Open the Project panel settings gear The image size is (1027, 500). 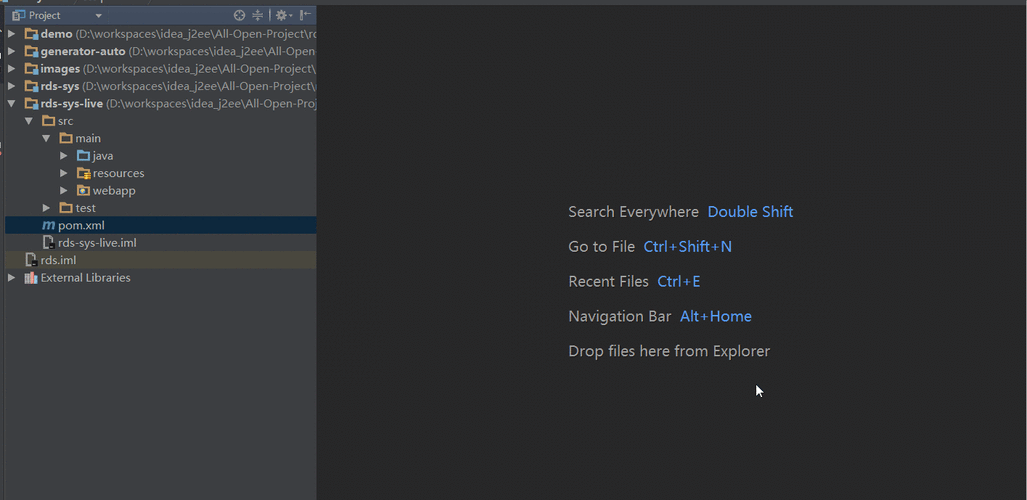(x=281, y=15)
